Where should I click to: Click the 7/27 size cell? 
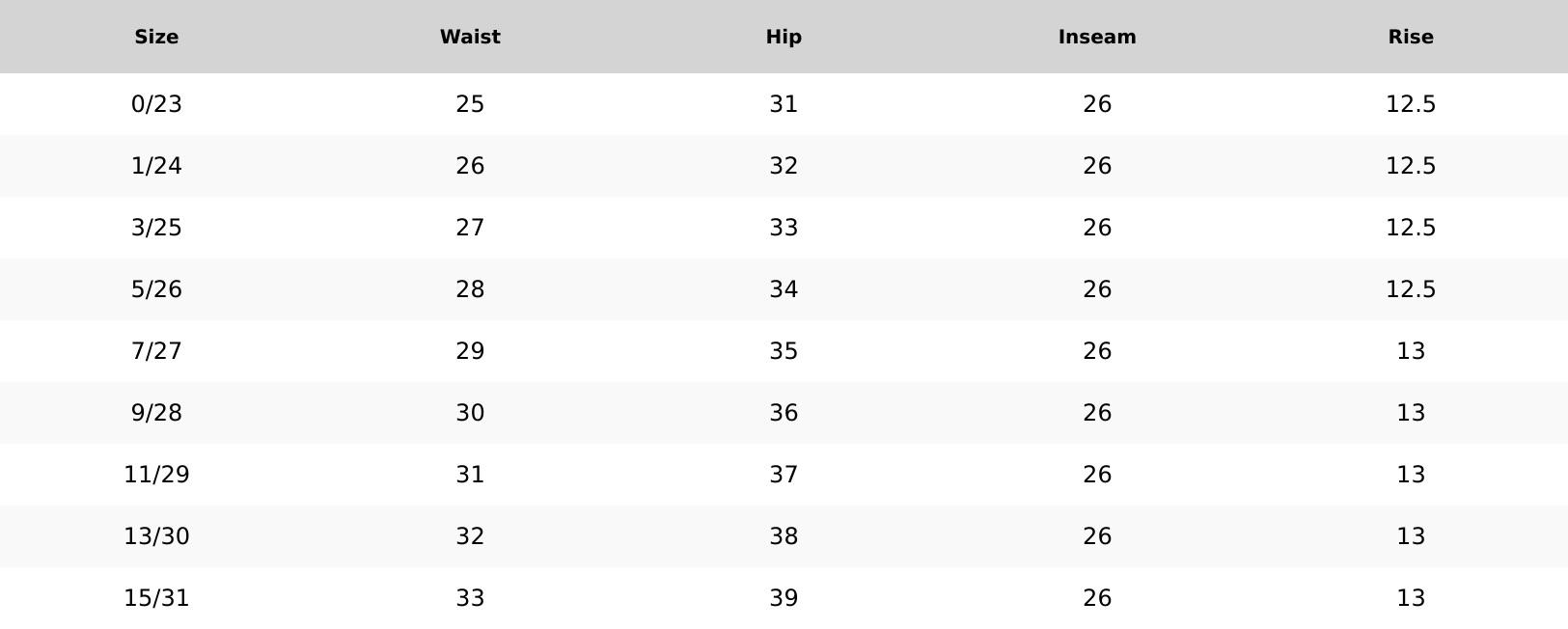pyautogui.click(x=156, y=351)
